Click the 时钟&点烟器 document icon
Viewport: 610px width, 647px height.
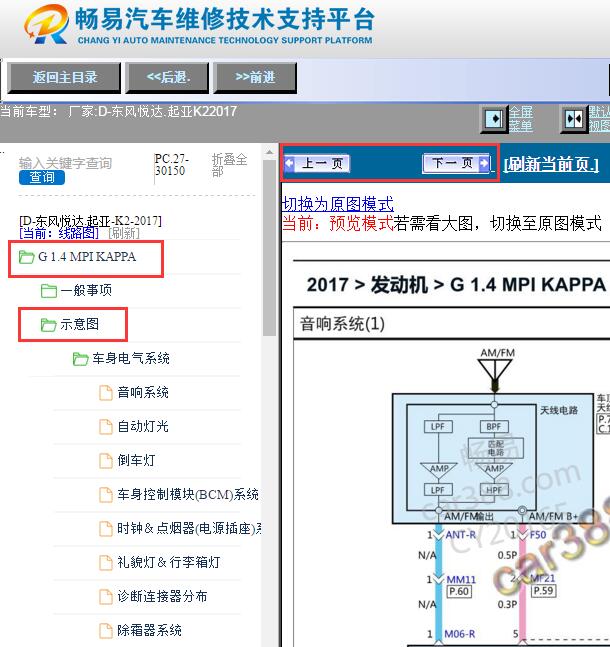[106, 529]
